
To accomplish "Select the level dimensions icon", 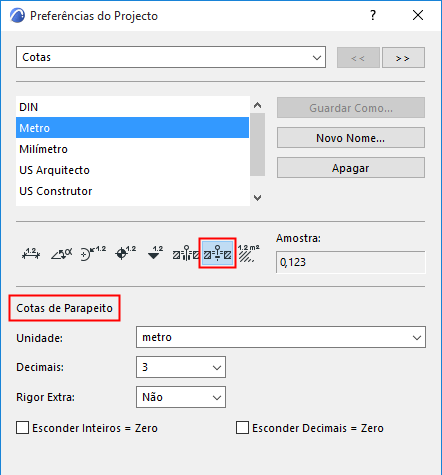I will click(125, 254).
